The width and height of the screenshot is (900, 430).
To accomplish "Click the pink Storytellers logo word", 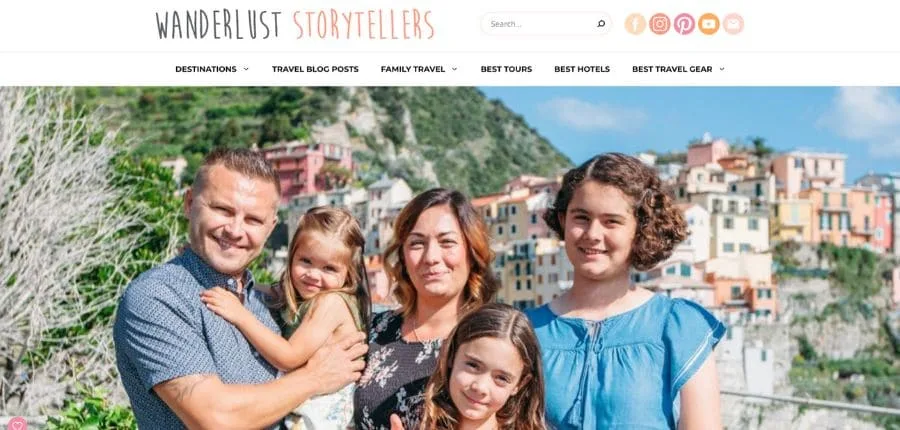I will tap(364, 25).
